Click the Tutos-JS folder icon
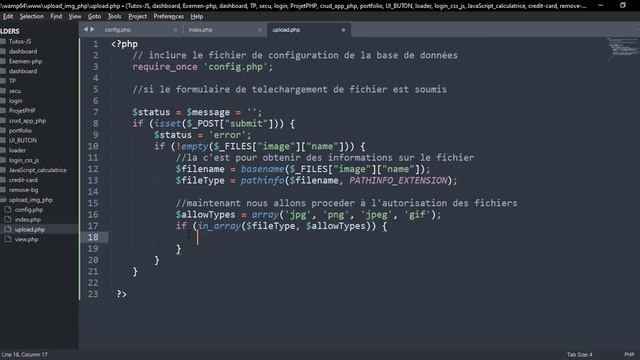The height and width of the screenshot is (360, 640). [x=3, y=41]
